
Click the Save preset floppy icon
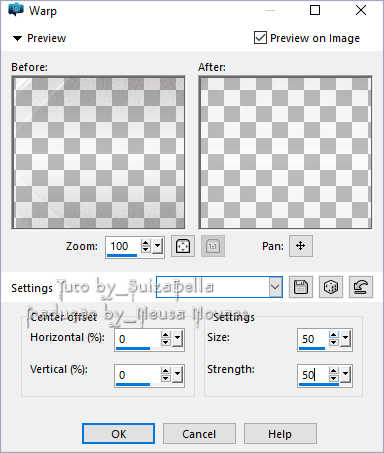[301, 287]
